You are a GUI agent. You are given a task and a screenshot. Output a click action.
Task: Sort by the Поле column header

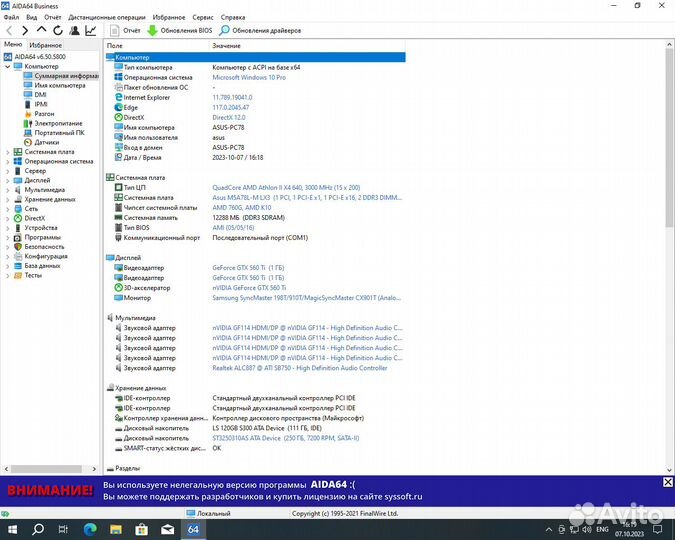tap(157, 45)
